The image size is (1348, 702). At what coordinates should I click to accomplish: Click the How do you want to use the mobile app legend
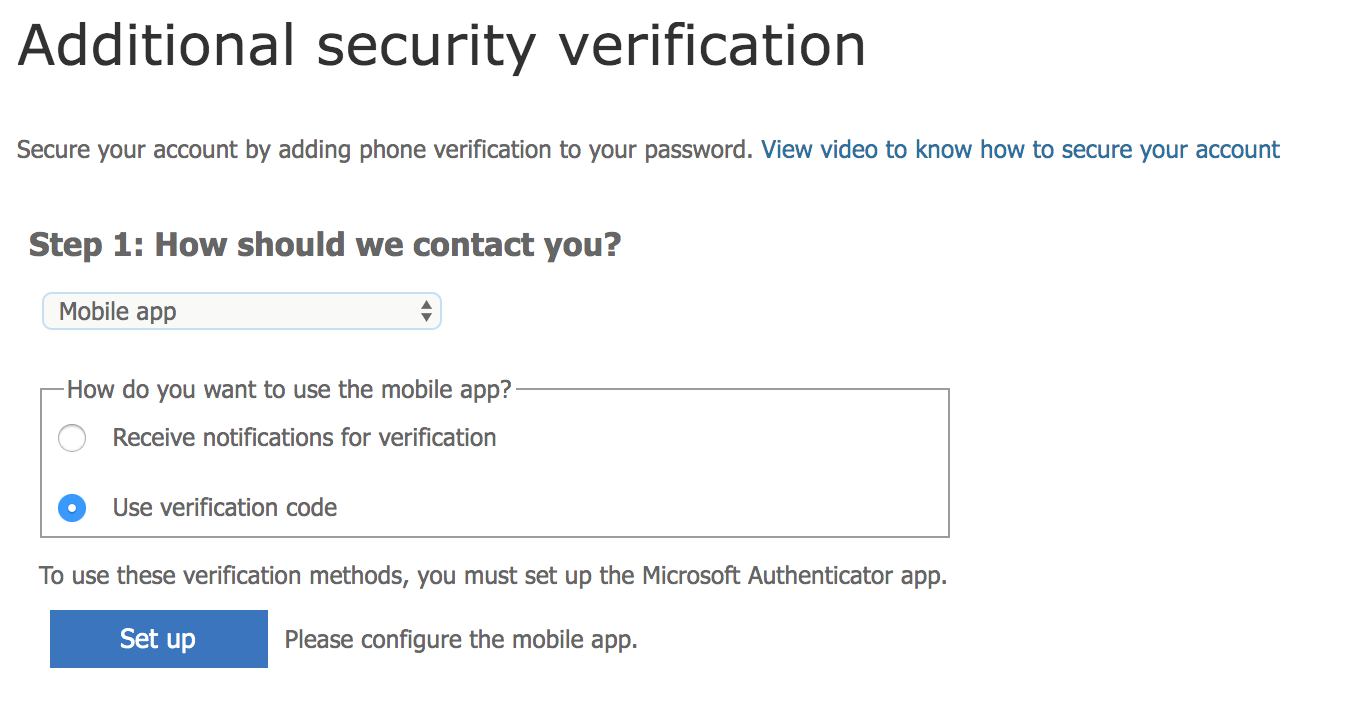(289, 390)
